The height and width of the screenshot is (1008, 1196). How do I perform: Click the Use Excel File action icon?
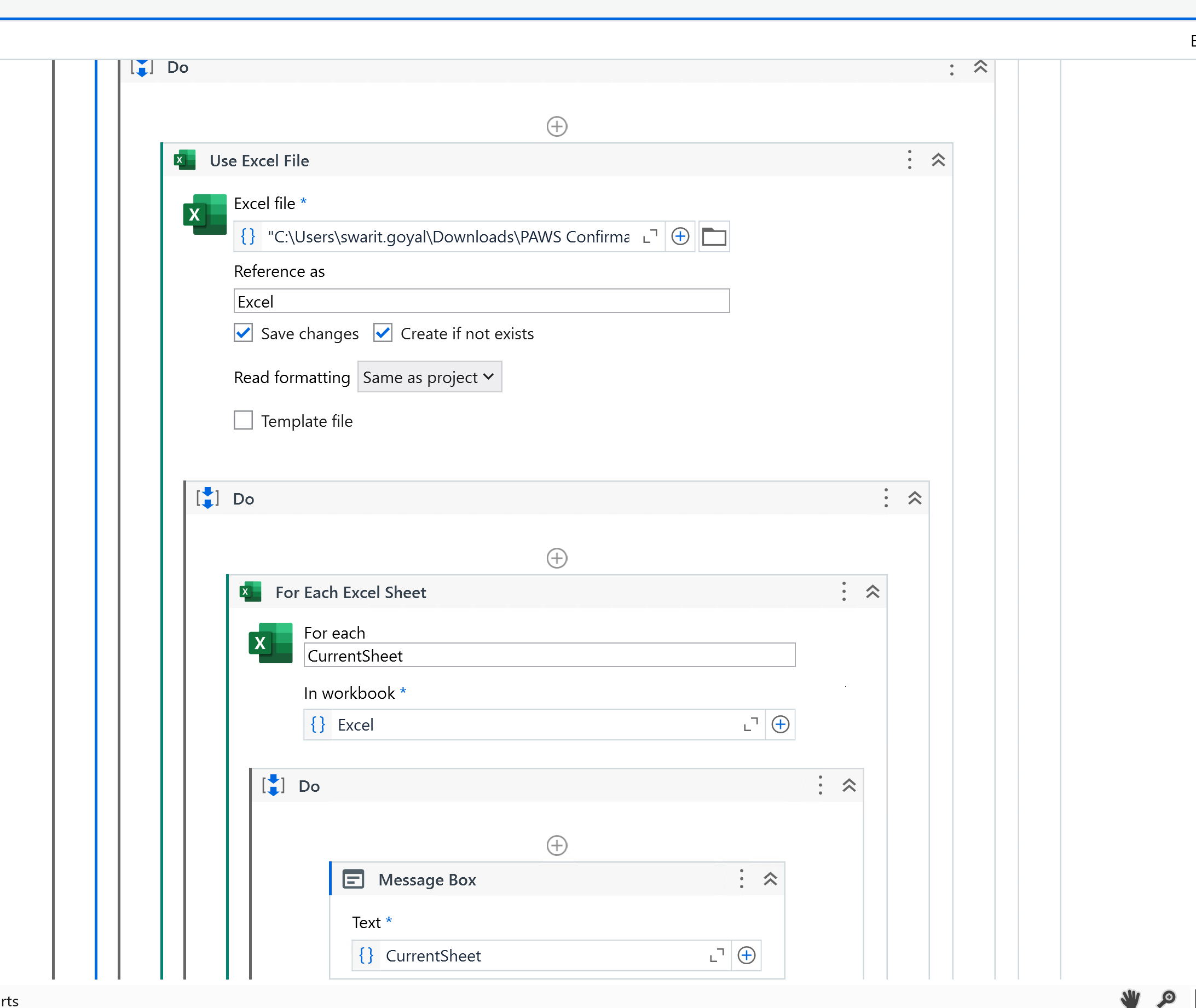click(x=183, y=160)
